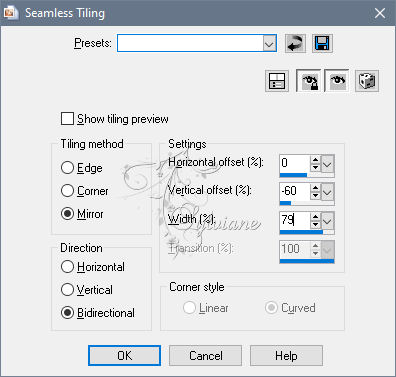Increase Vertical offset with up spinner
The width and height of the screenshot is (396, 377).
click(315, 188)
